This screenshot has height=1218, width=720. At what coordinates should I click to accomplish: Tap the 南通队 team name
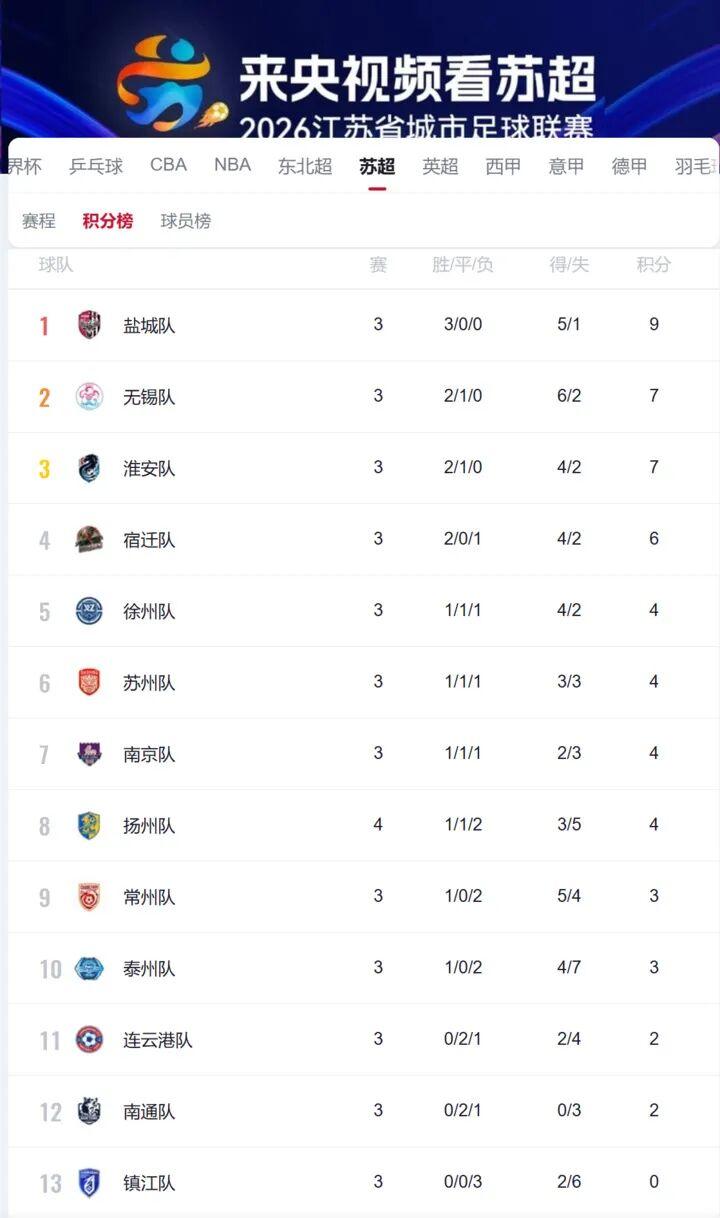click(x=149, y=1111)
